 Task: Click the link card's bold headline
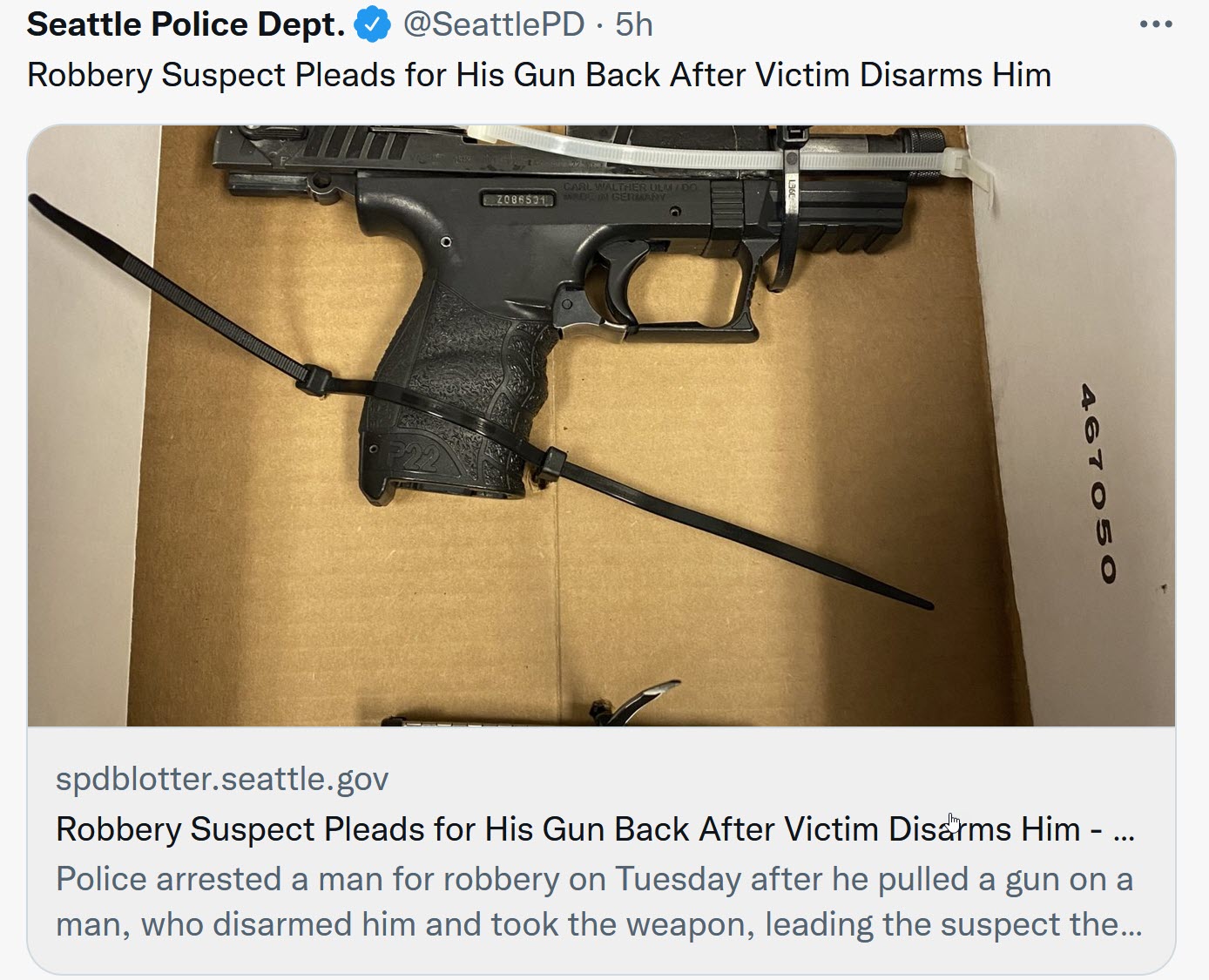point(595,828)
